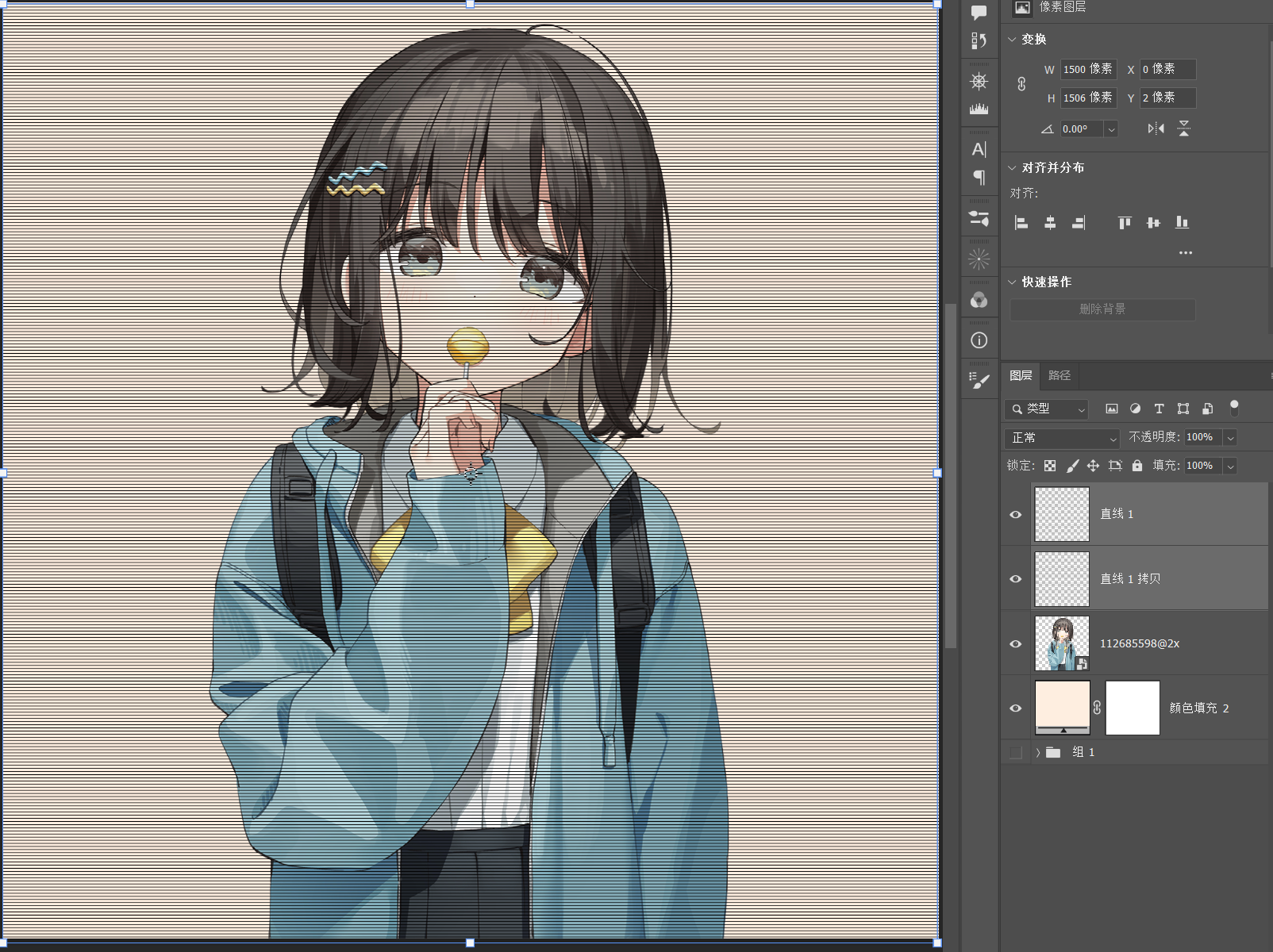
Task: Open the 正常 blend mode dropdown
Action: click(1062, 438)
